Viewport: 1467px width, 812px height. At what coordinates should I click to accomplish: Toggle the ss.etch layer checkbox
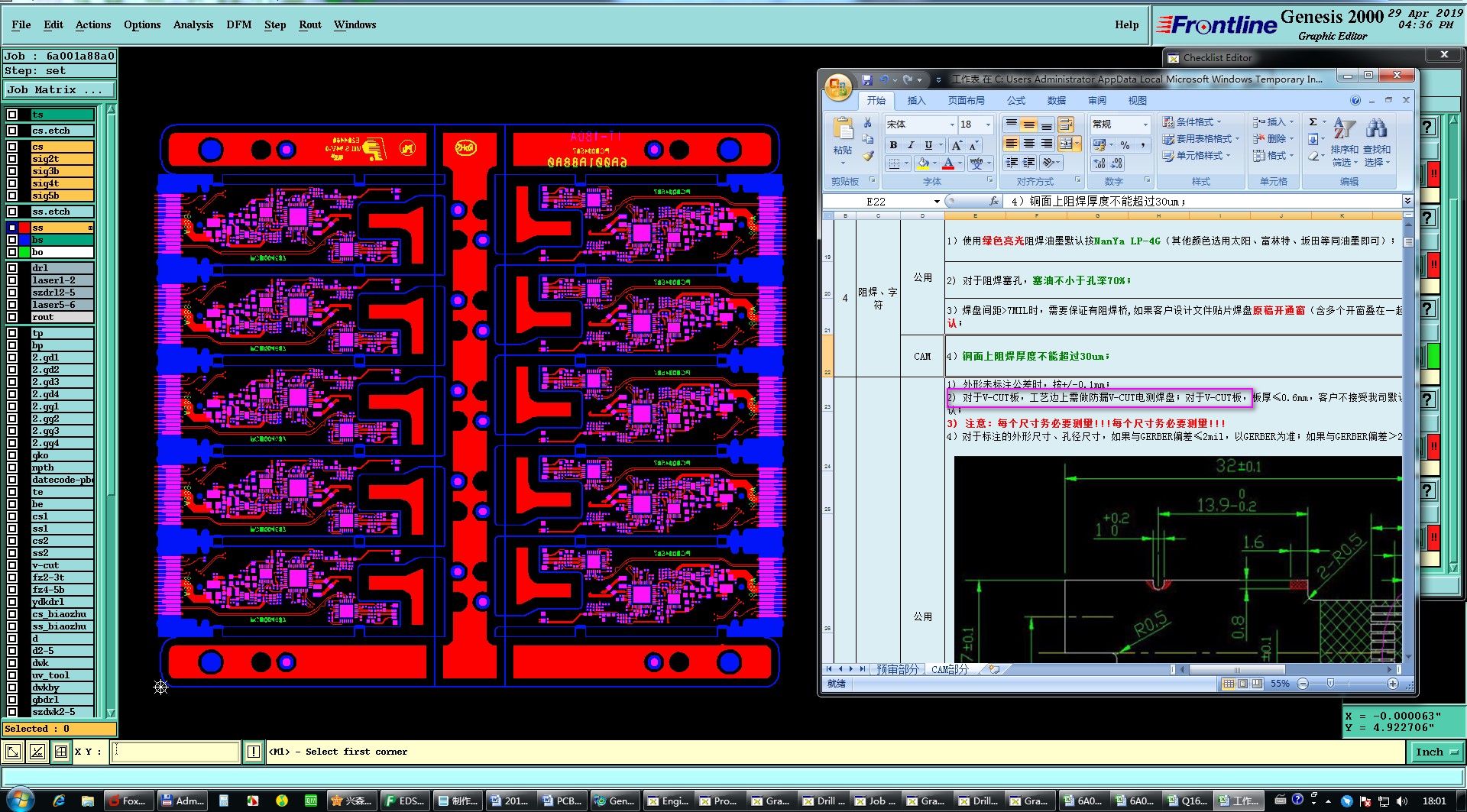click(12, 212)
